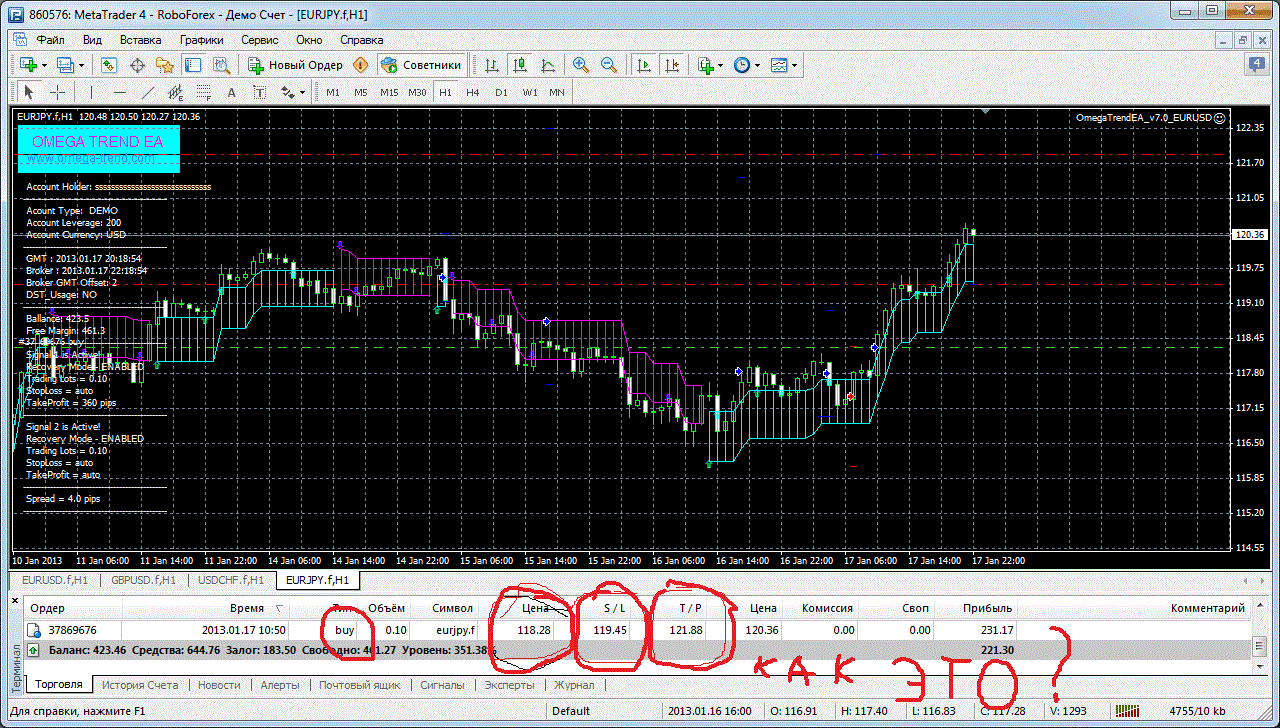The width and height of the screenshot is (1280, 728).
Task: Select the Trendline drawing tool
Action: tap(148, 92)
